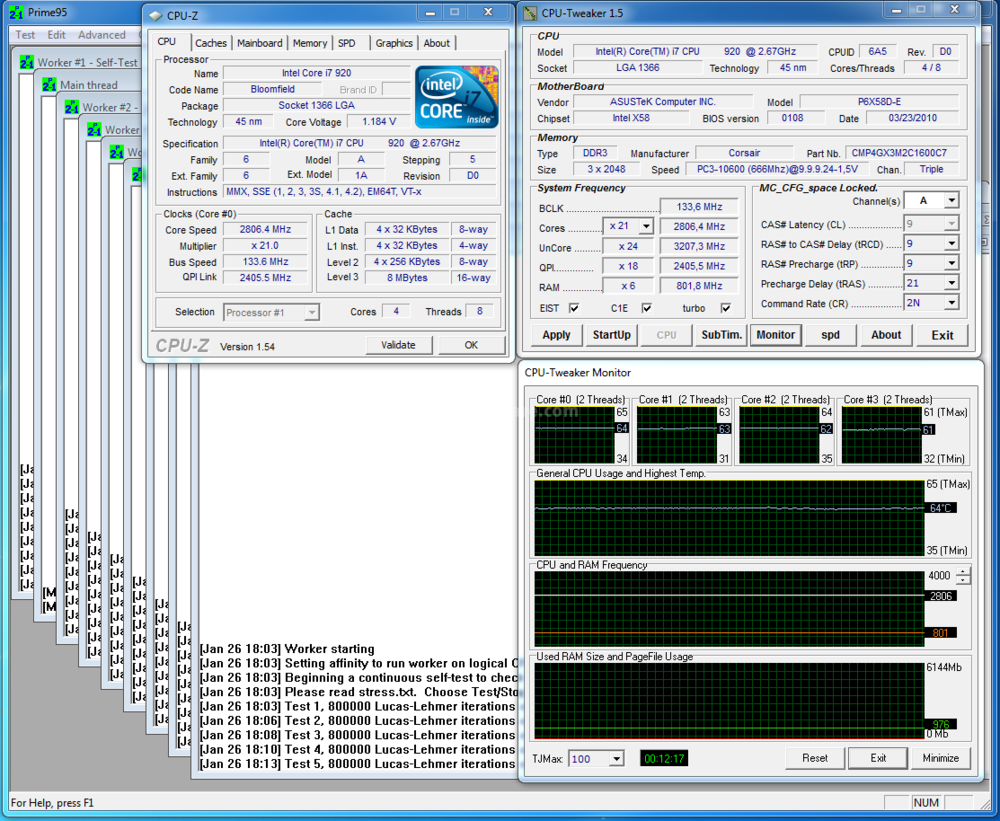Click the Test 5 Lucas-Lehmer log line
Screen dimensions: 1000x821
[x=357, y=764]
